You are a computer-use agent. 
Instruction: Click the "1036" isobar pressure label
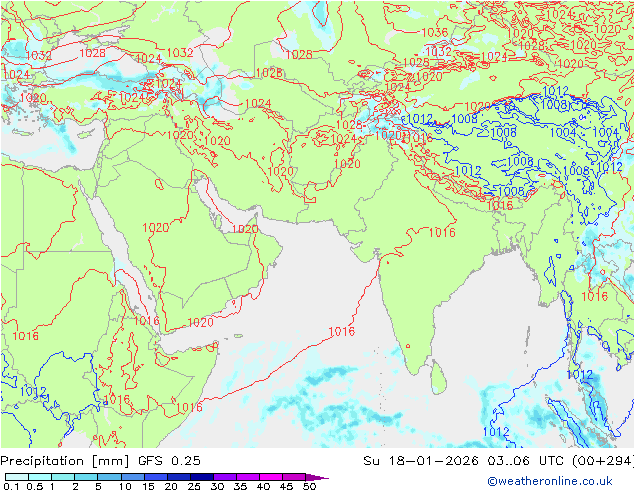click(435, 32)
